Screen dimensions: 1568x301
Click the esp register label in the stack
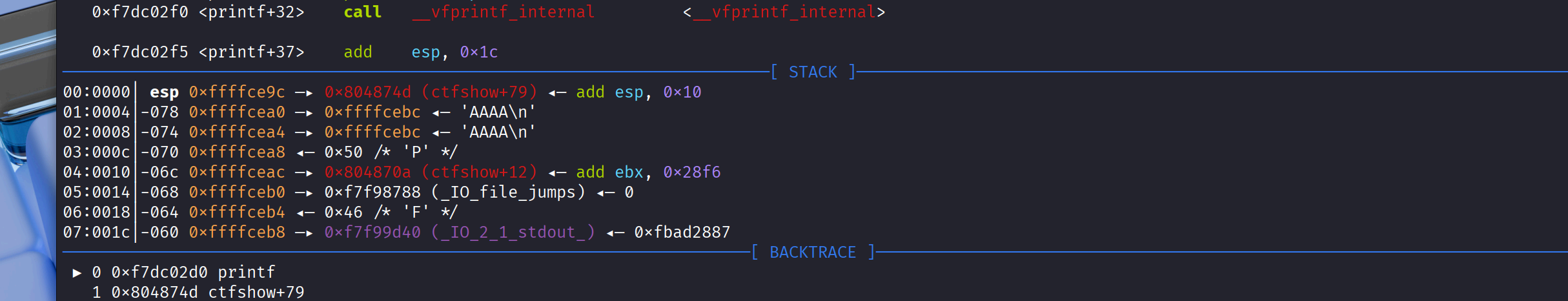pyautogui.click(x=164, y=92)
